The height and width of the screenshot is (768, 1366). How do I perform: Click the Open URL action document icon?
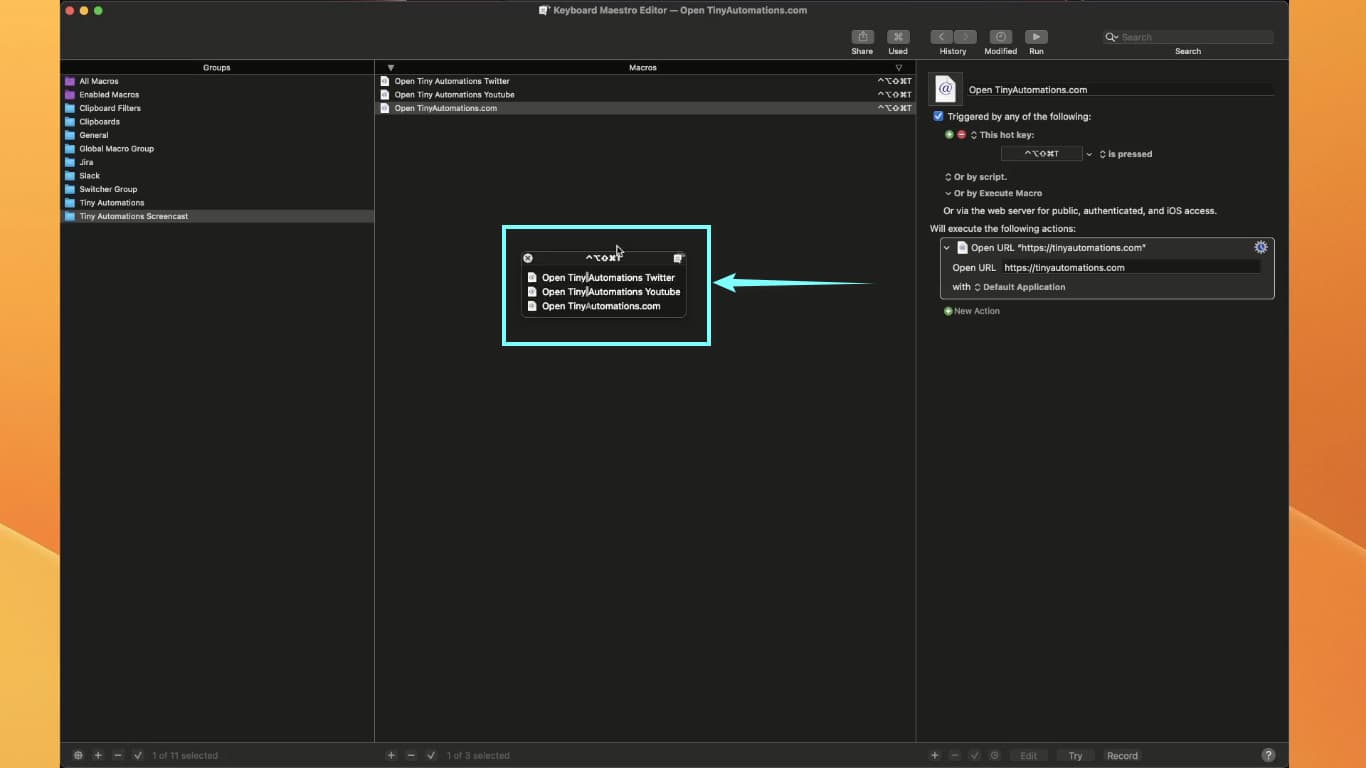[x=962, y=247]
